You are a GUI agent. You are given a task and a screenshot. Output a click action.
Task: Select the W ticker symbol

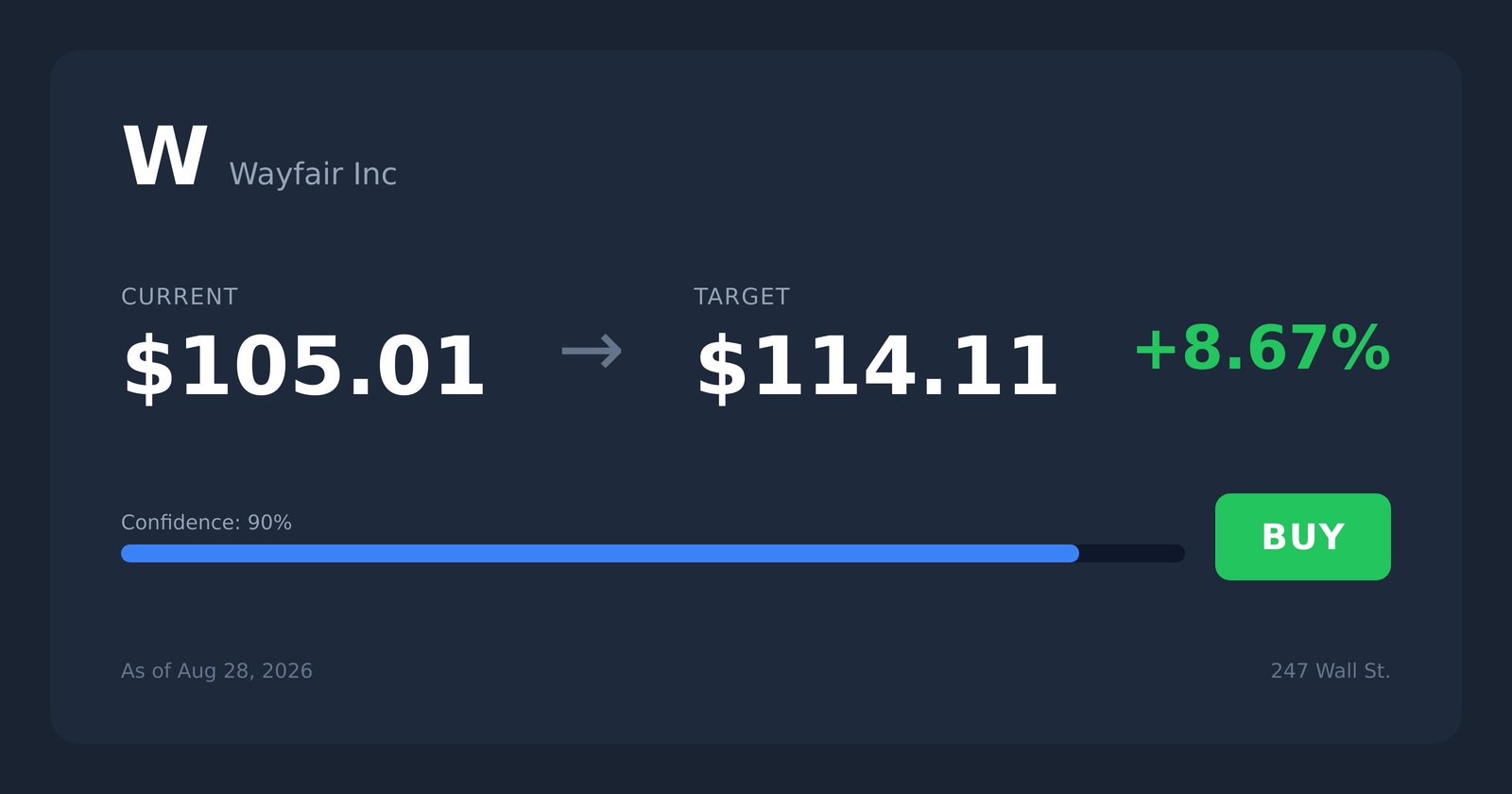tap(165, 156)
